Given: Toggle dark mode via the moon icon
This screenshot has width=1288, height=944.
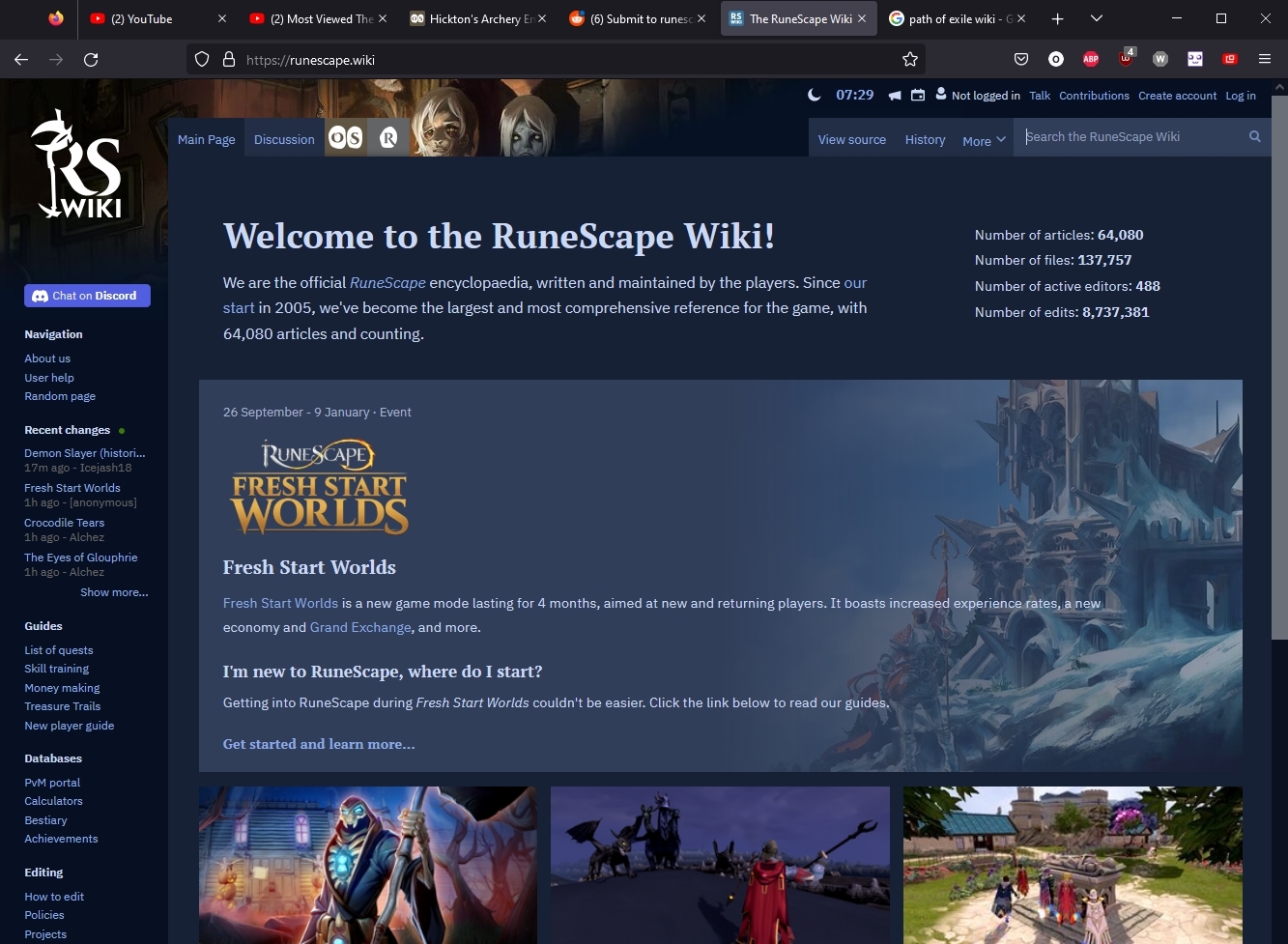Looking at the screenshot, I should 814,95.
